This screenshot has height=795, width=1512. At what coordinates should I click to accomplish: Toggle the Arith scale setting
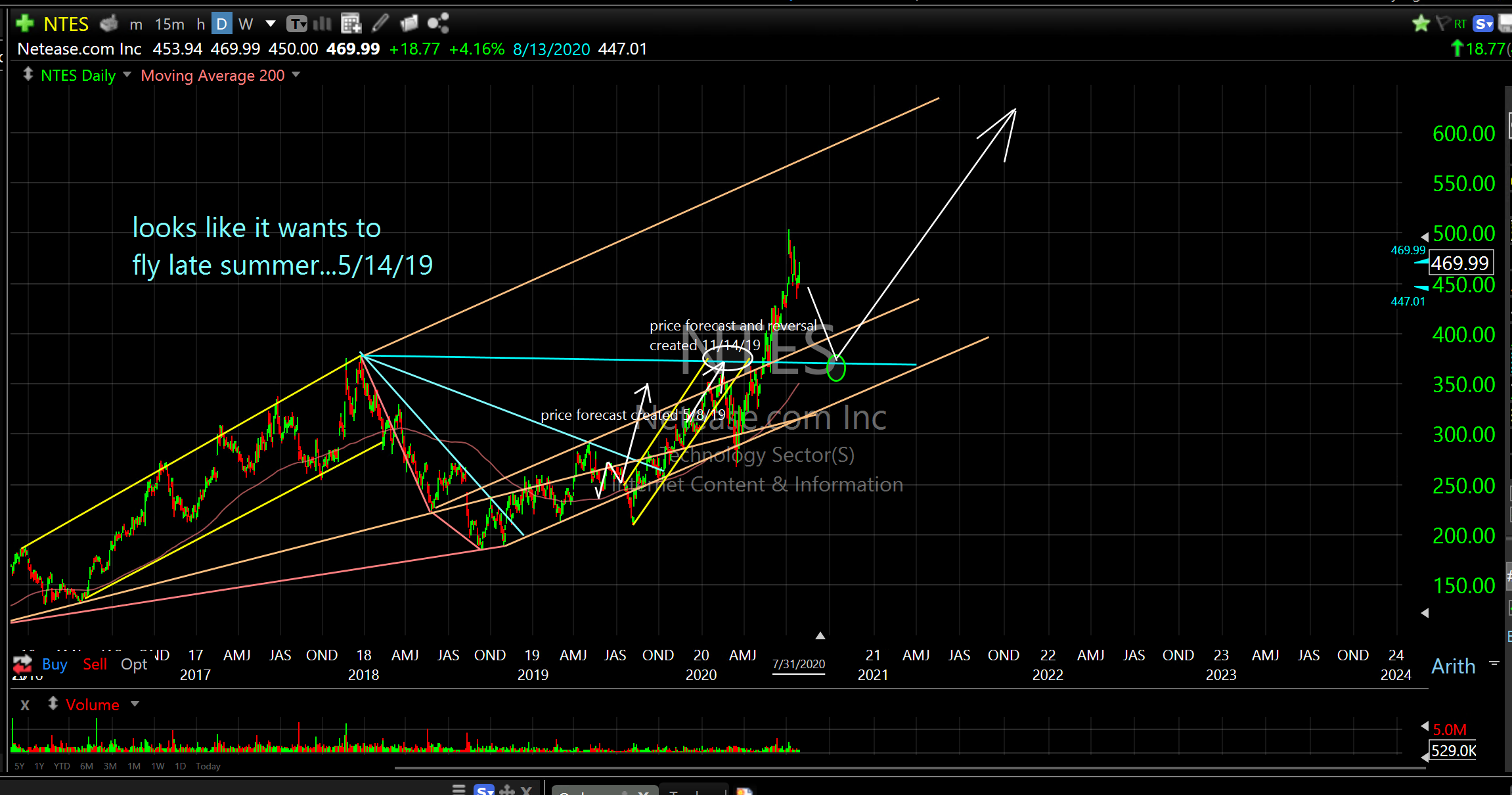pyautogui.click(x=1453, y=666)
